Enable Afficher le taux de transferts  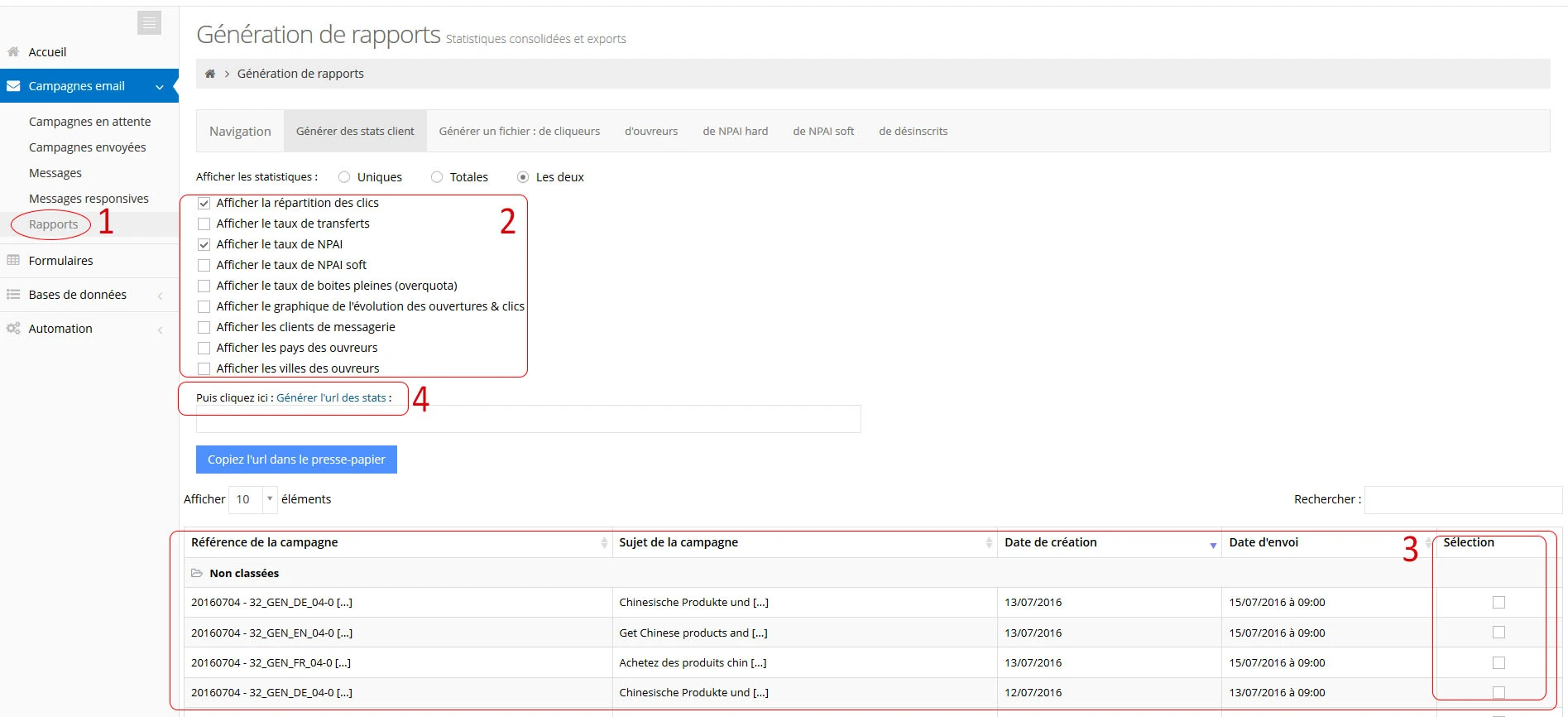pyautogui.click(x=204, y=224)
